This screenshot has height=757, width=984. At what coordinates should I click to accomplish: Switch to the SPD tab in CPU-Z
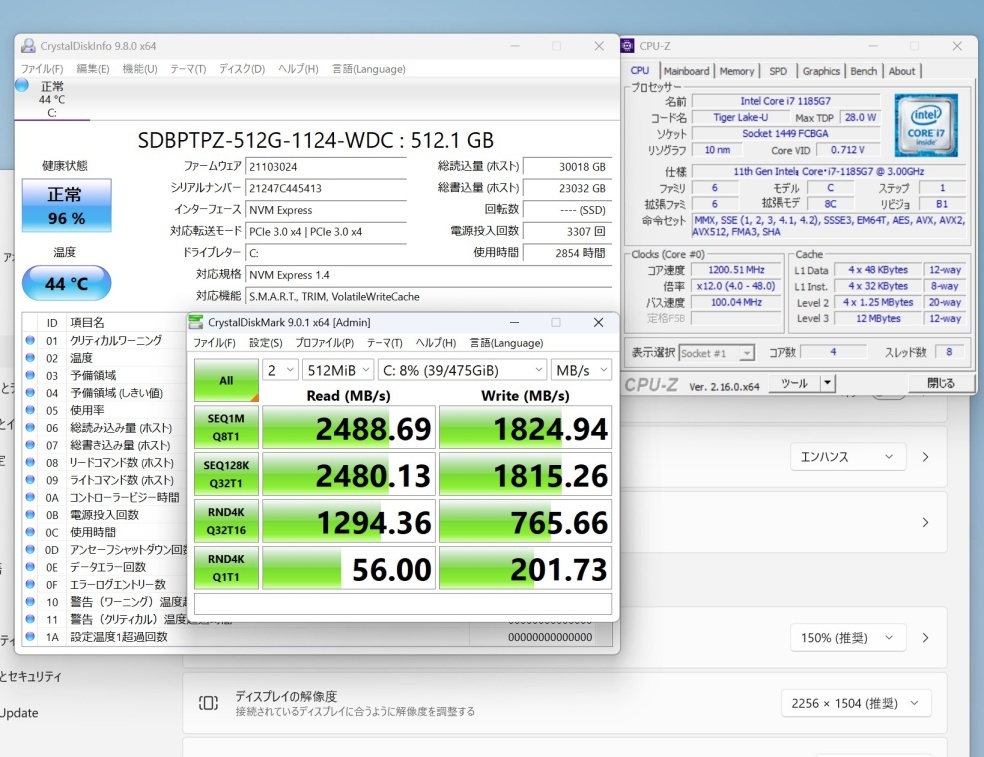point(778,71)
